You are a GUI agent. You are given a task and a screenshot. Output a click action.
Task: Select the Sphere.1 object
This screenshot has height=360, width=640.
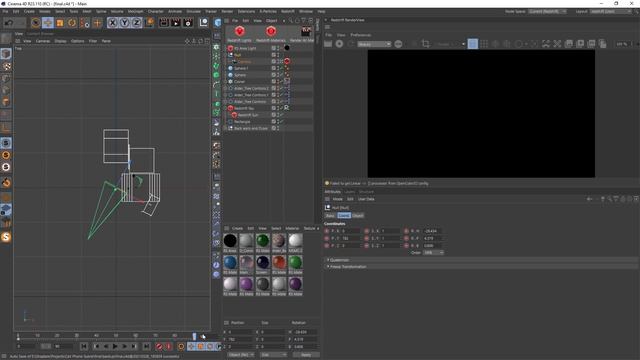(x=241, y=68)
